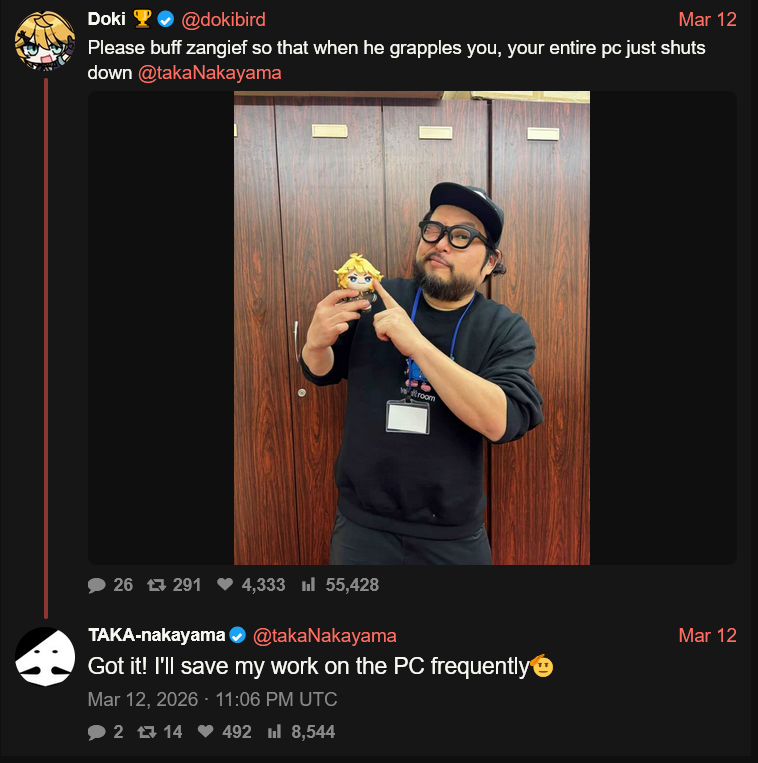Click the heart icon showing 492 likes

coord(206,731)
